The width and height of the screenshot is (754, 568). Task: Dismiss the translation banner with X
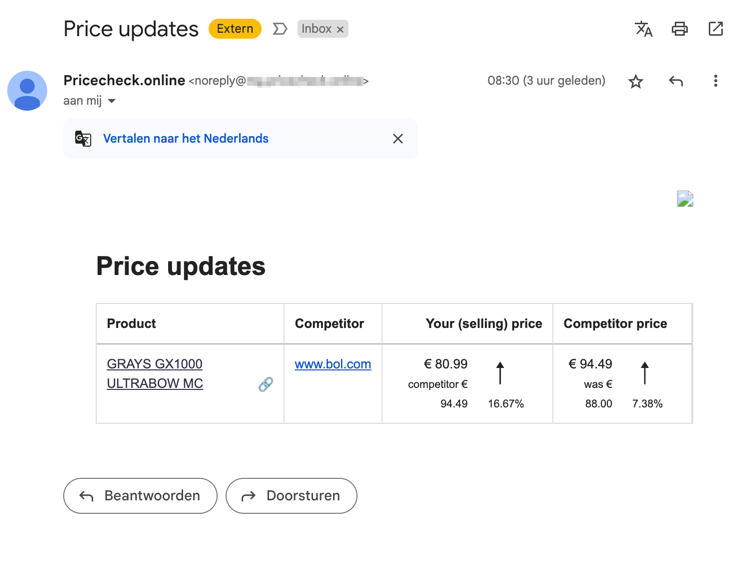click(398, 139)
